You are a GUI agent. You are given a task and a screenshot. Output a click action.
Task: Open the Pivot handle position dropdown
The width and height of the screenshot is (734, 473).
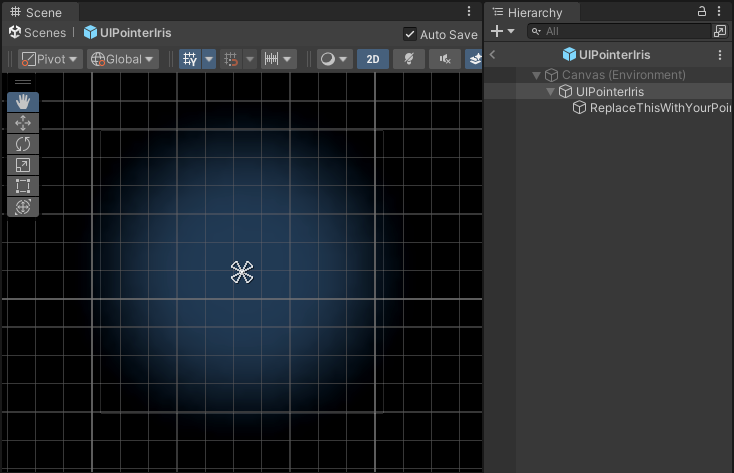click(x=50, y=59)
